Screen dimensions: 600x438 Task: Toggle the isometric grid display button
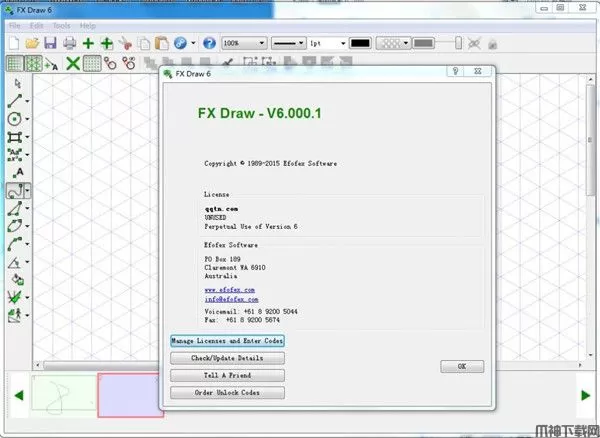tap(35, 63)
